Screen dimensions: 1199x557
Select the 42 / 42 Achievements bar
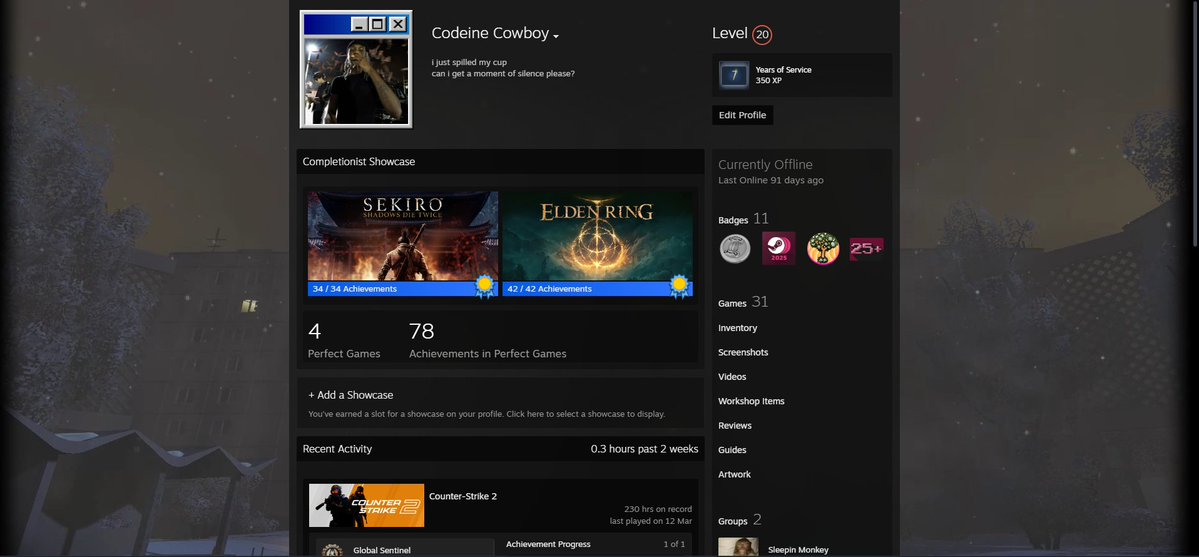tap(598, 288)
